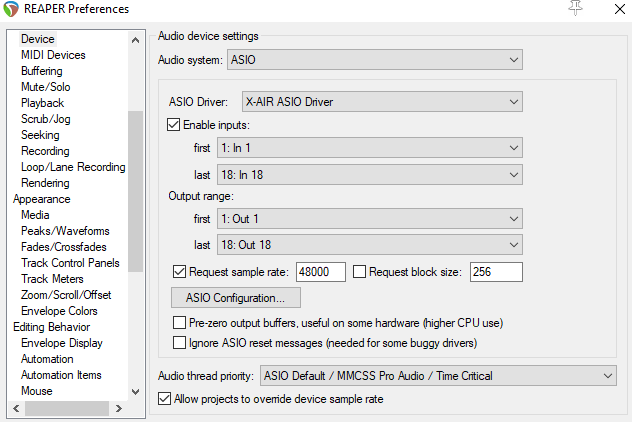This screenshot has width=632, height=422.
Task: Open the Recording preferences page
Action: tap(45, 151)
